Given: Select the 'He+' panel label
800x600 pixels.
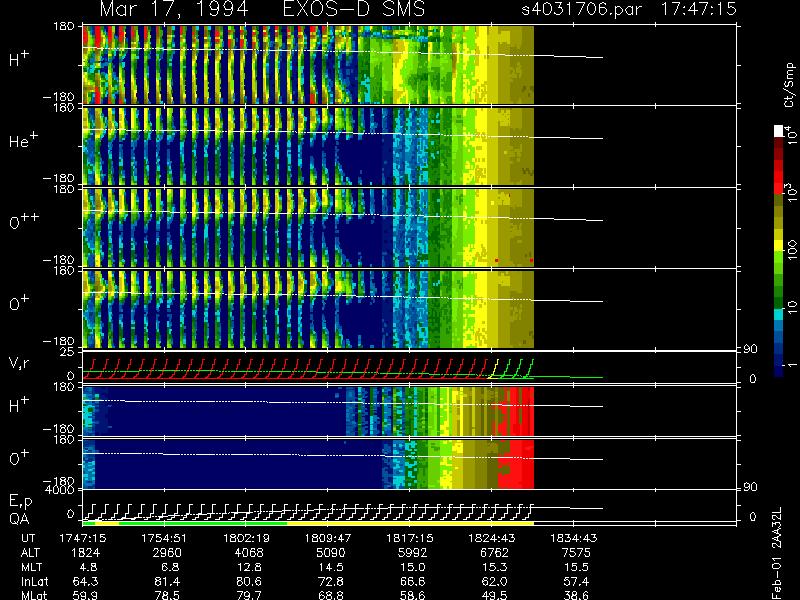Looking at the screenshot, I should tap(23, 140).
